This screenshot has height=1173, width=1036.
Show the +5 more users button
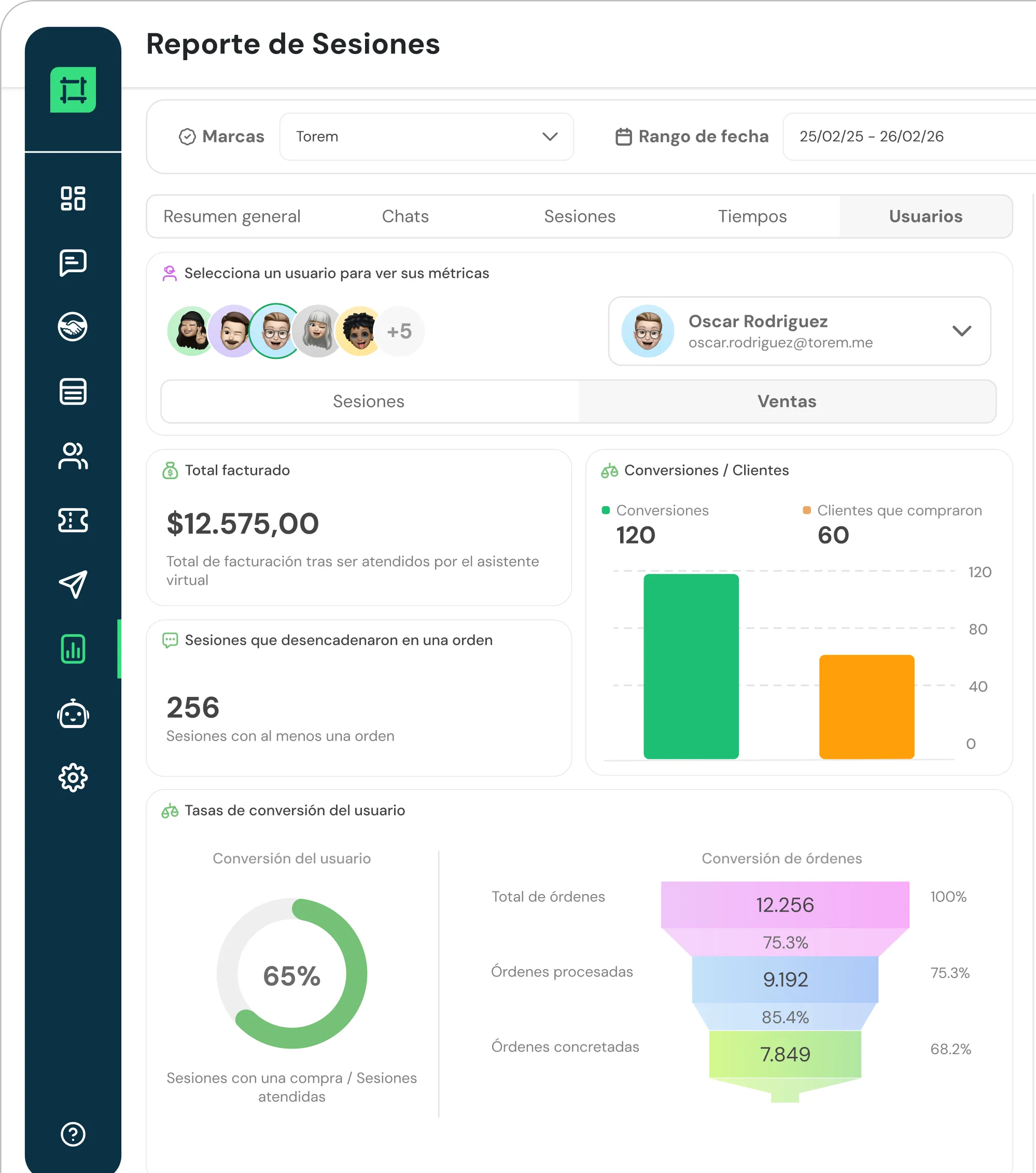click(x=399, y=331)
